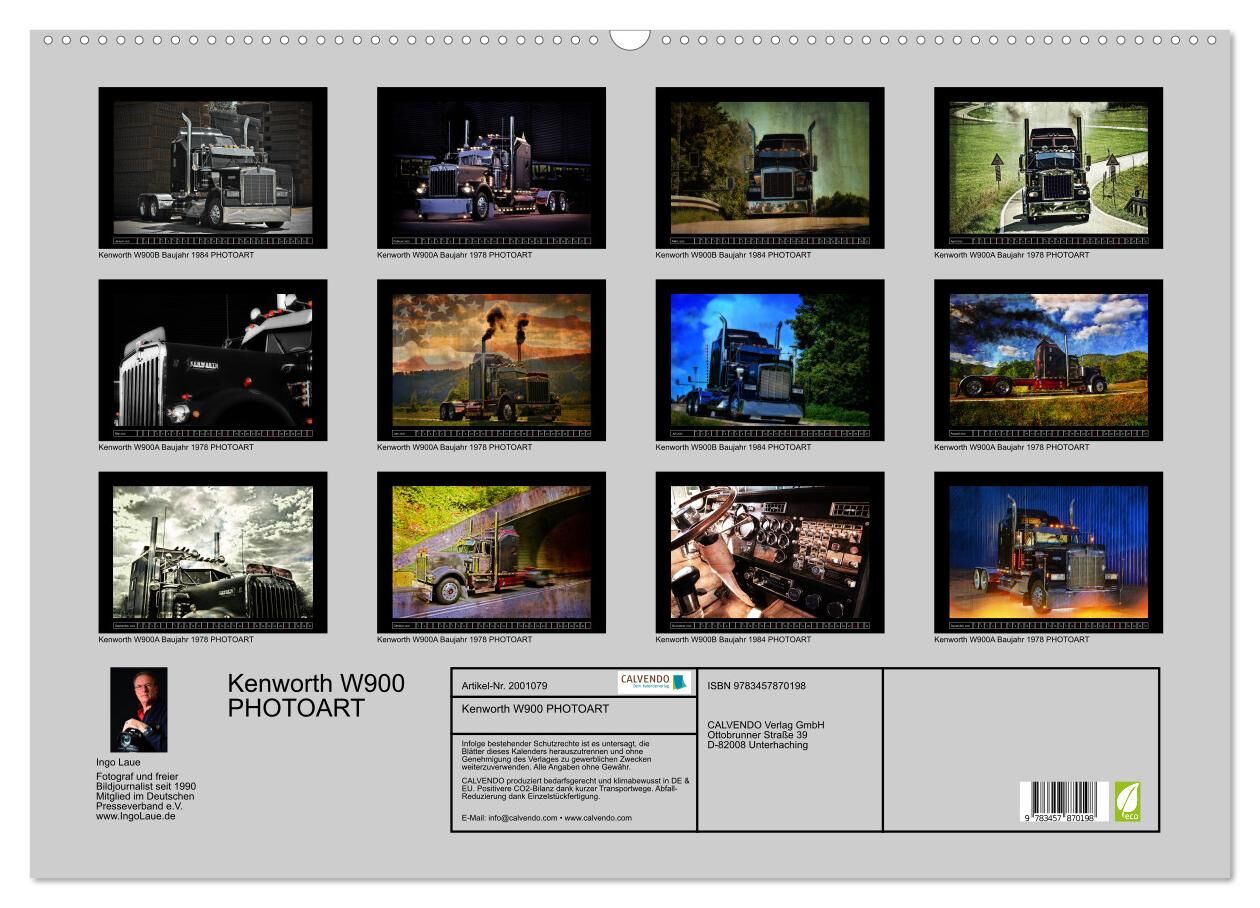This screenshot has width=1260, height=908.
Task: Select the truck on winding road thumbnail
Action: click(1048, 168)
